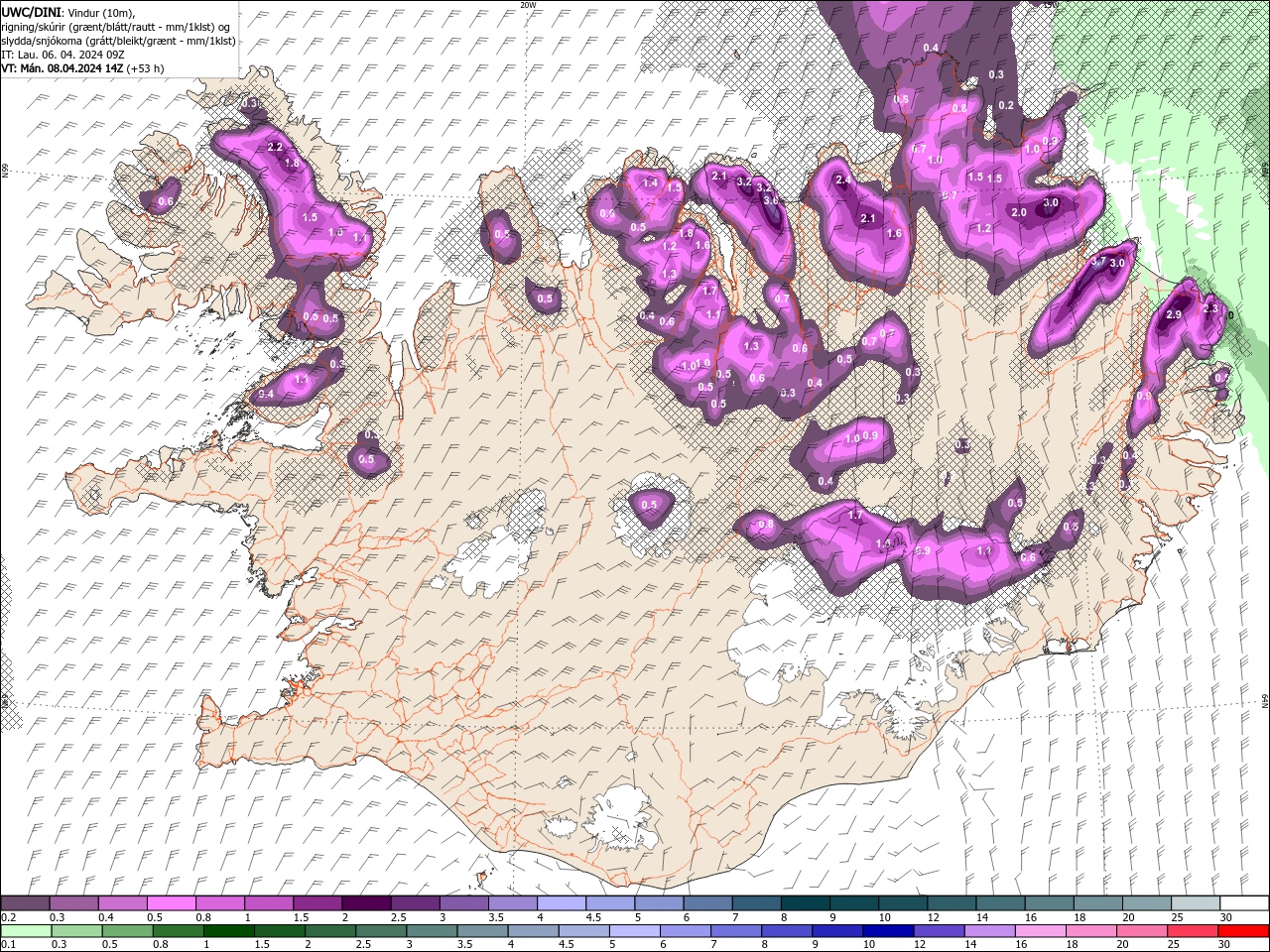Click the magenta swatch labeled 1 in top legend row
Image resolution: width=1270 pixels, height=952 pixels.
coord(269,903)
